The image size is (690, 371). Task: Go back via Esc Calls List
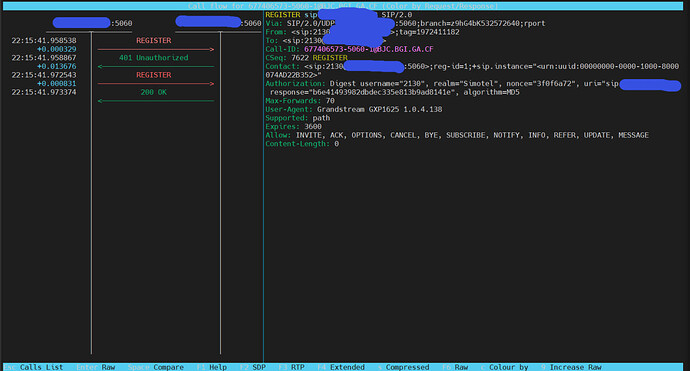point(33,367)
